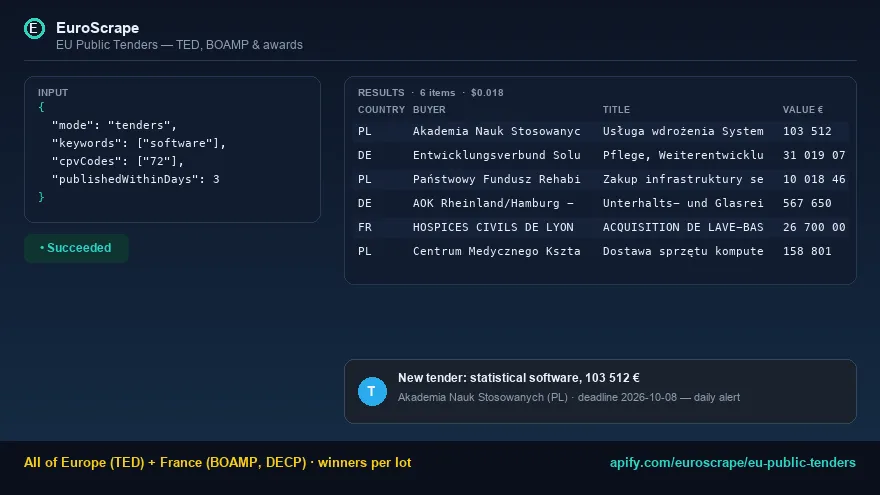This screenshot has width=880, height=495.
Task: Click the alert details with deadline 2026-10-08
Action: coord(569,397)
